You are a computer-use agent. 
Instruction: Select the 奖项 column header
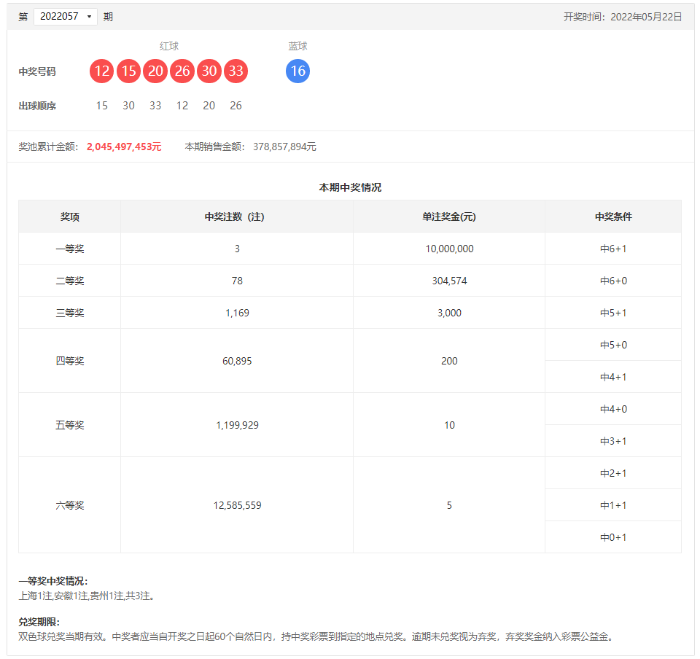(70, 217)
